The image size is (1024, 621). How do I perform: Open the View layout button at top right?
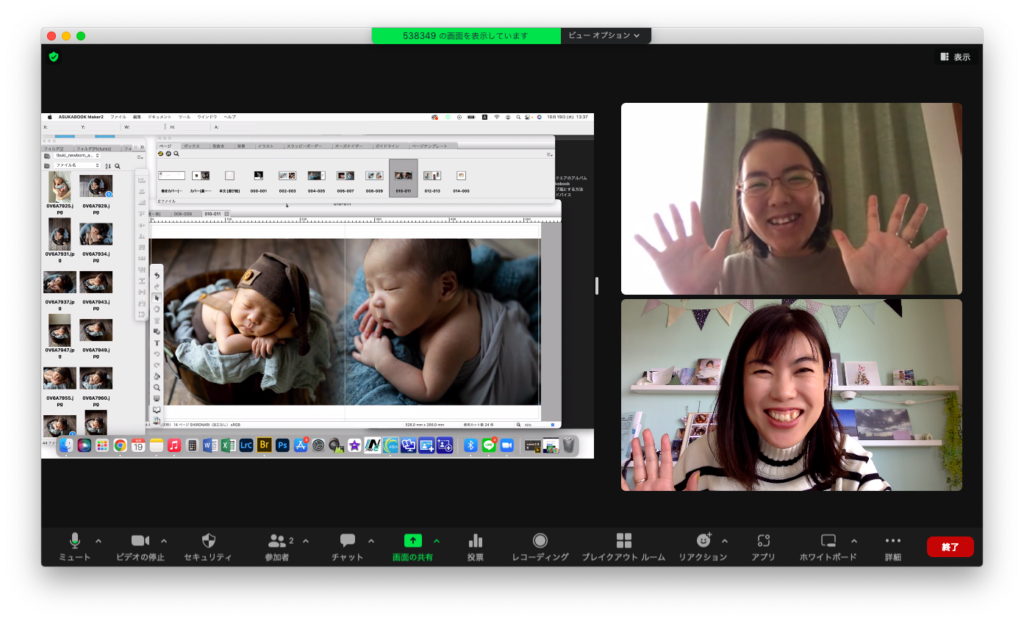pyautogui.click(x=955, y=57)
